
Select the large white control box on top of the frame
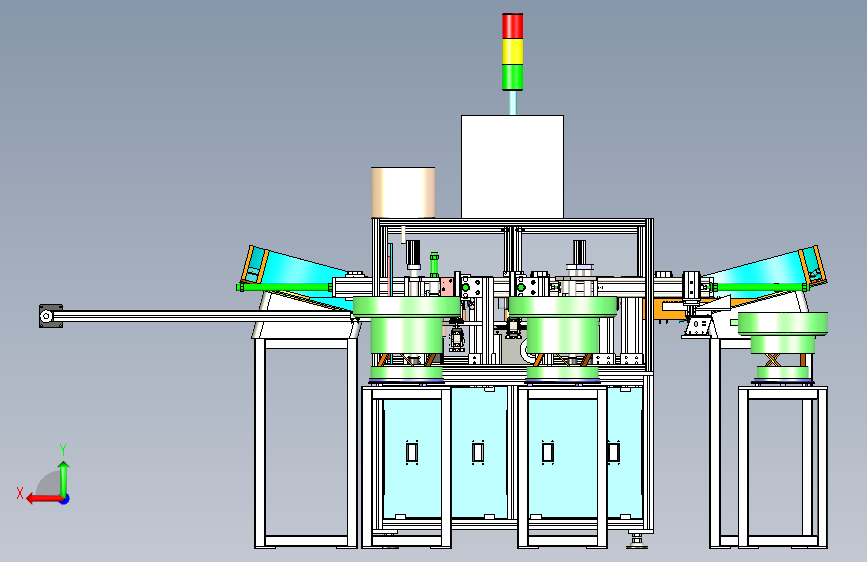click(x=513, y=166)
